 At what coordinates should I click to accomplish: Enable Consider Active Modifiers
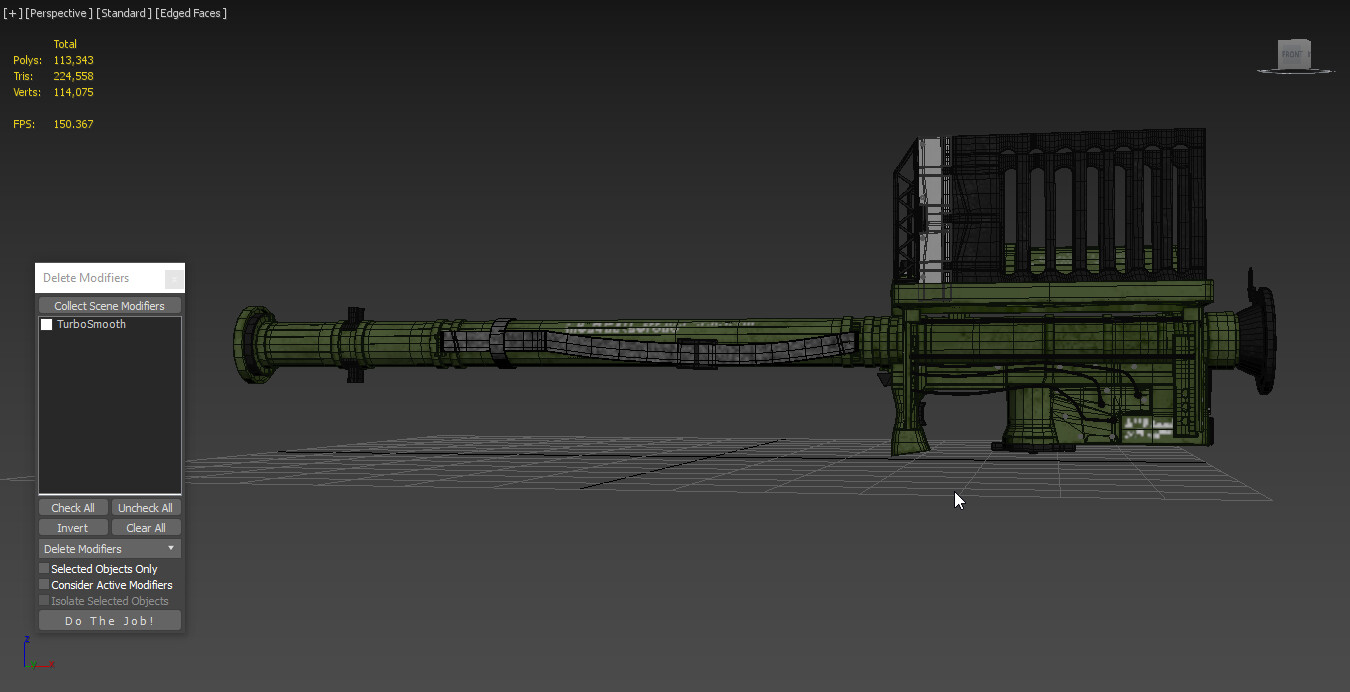click(44, 584)
